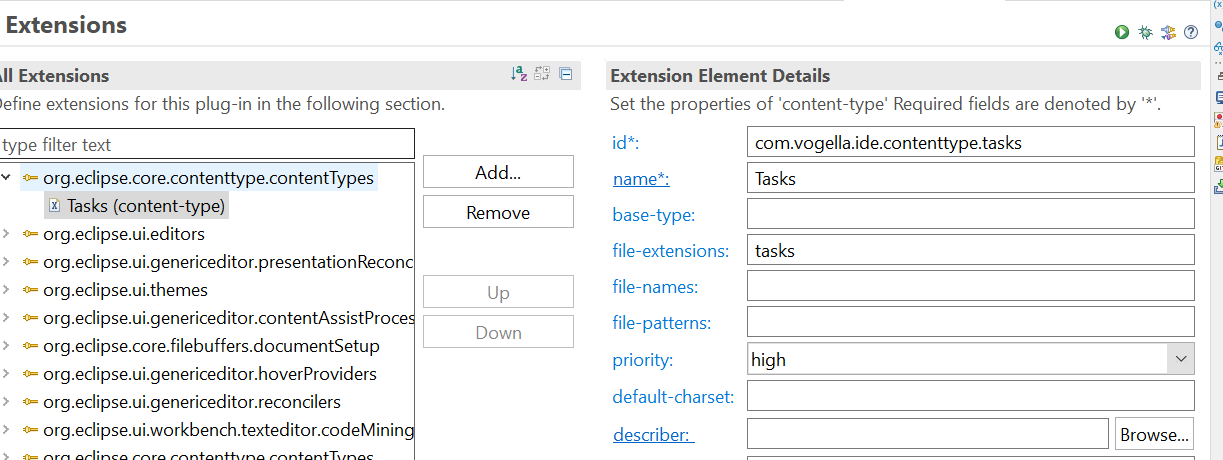The height and width of the screenshot is (460, 1223).
Task: Click the expand/collapse toggle icon beside the sort icon
Action: point(542,73)
